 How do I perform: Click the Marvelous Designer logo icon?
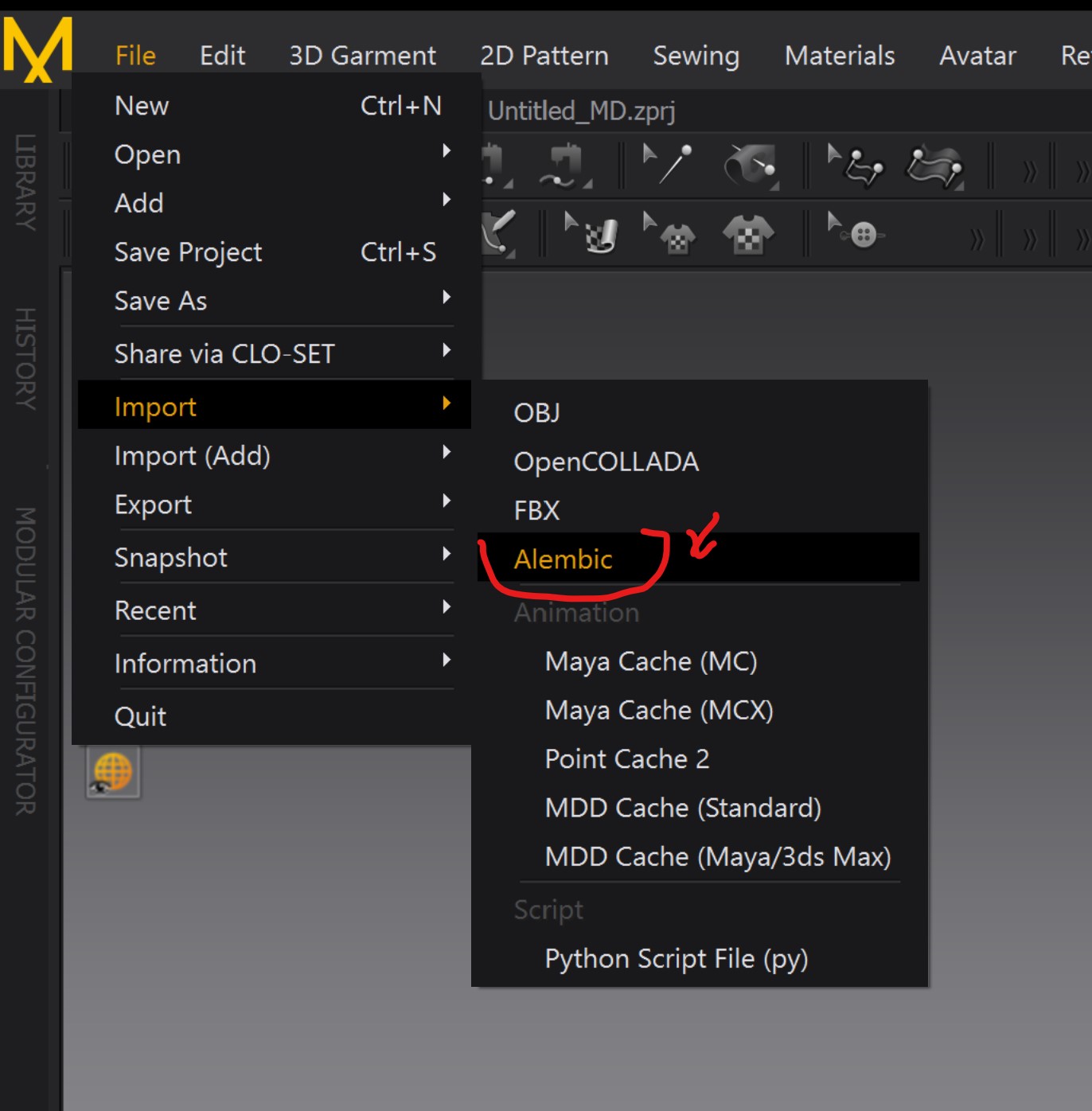tap(37, 49)
